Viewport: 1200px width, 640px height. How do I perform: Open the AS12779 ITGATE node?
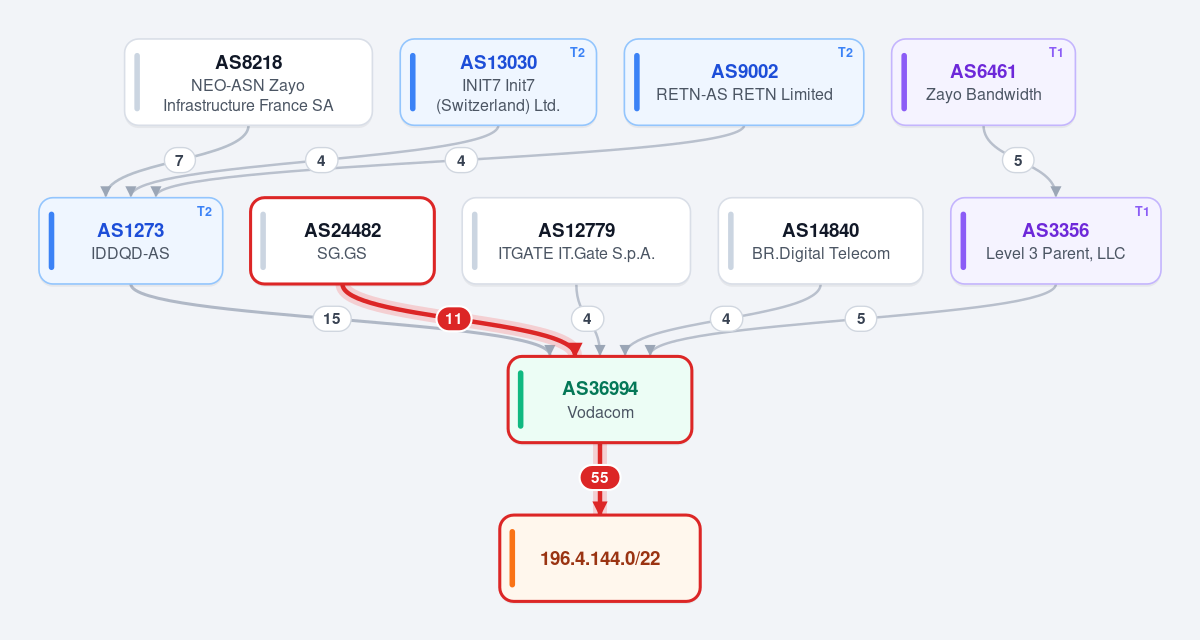pyautogui.click(x=576, y=241)
